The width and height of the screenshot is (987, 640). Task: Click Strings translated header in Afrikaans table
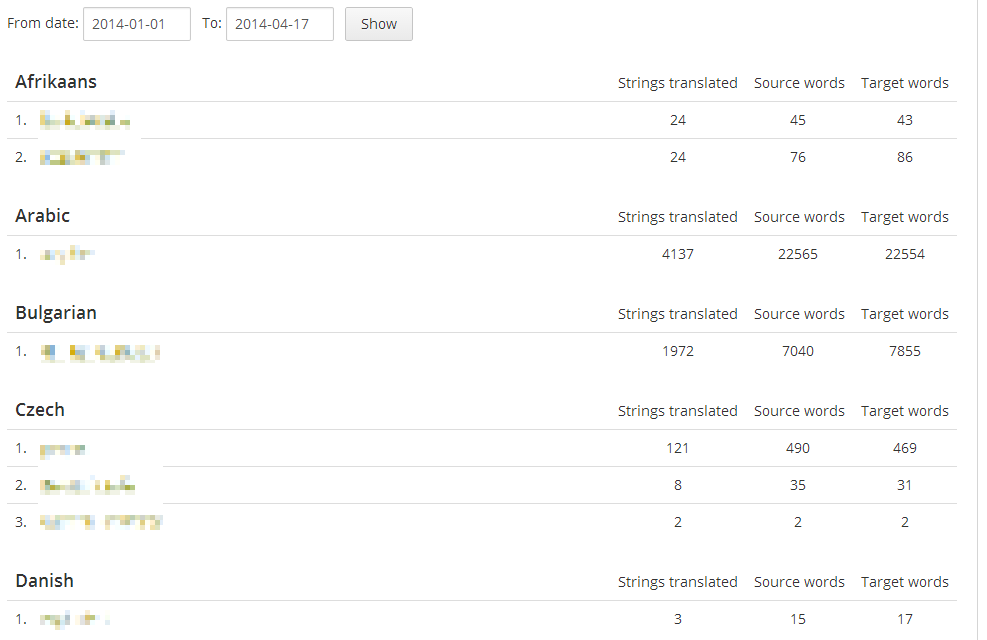[x=677, y=83]
